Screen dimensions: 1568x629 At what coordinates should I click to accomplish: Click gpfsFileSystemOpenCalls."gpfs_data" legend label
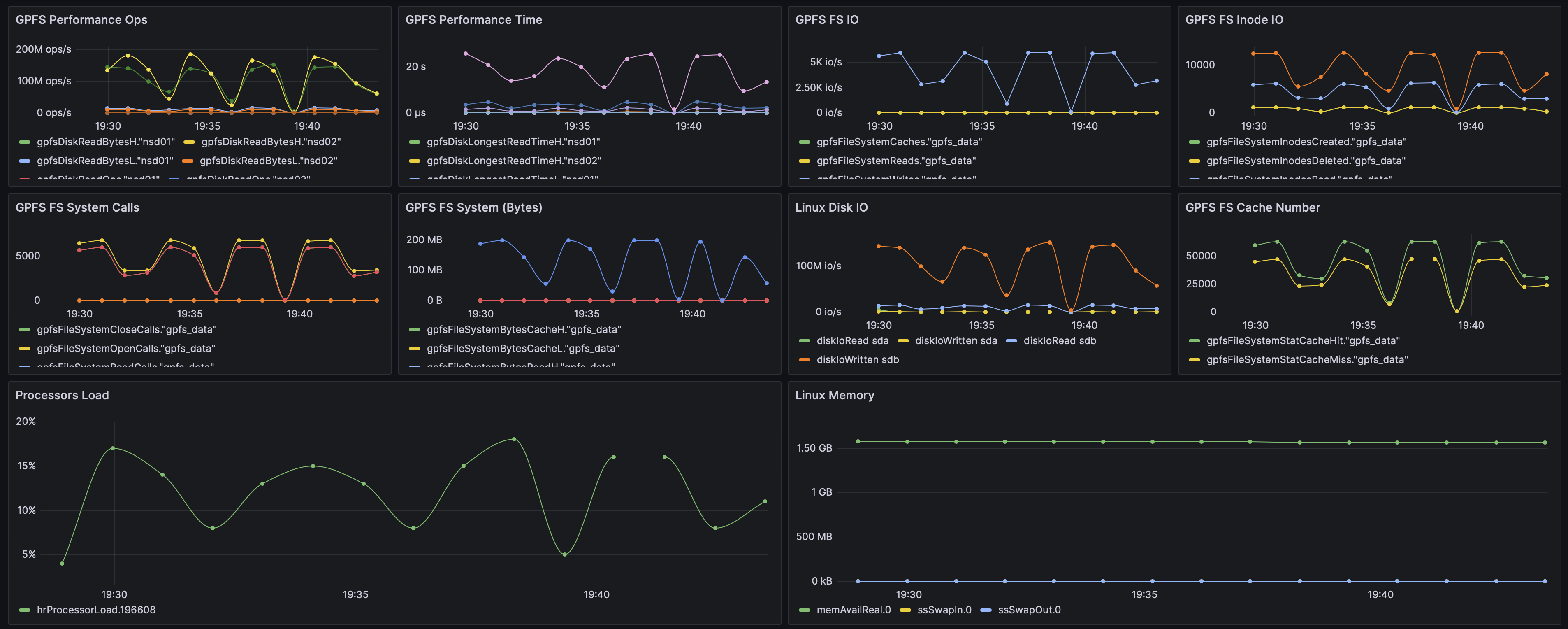tap(126, 349)
